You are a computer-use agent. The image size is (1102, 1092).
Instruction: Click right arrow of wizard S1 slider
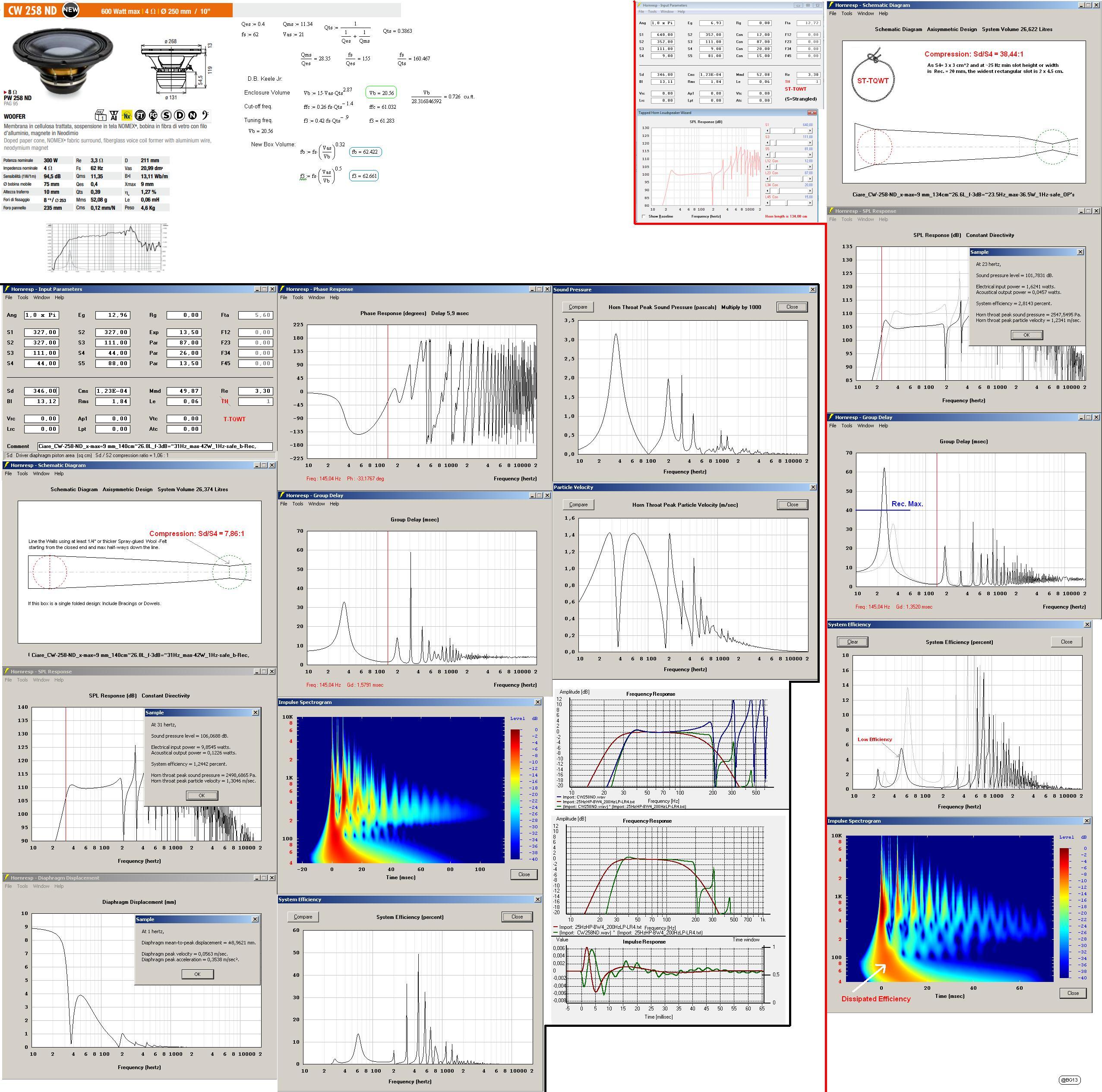click(810, 131)
